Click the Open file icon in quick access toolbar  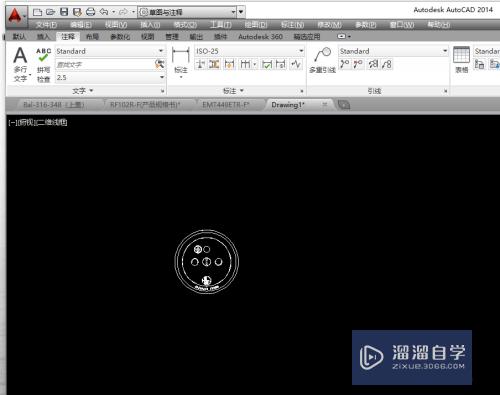pyautogui.click(x=50, y=12)
